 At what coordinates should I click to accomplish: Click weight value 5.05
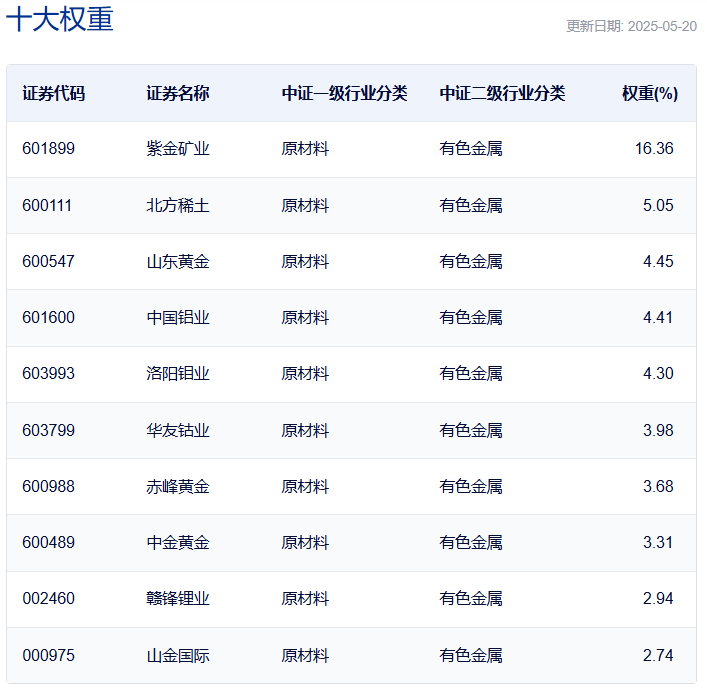click(658, 205)
